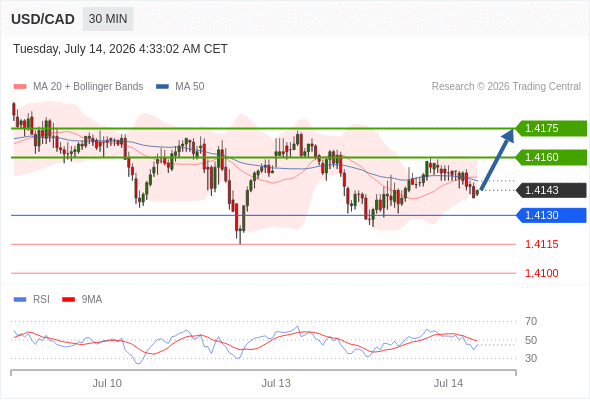Click the Research © 2026 Trading Central credit

[x=506, y=87]
